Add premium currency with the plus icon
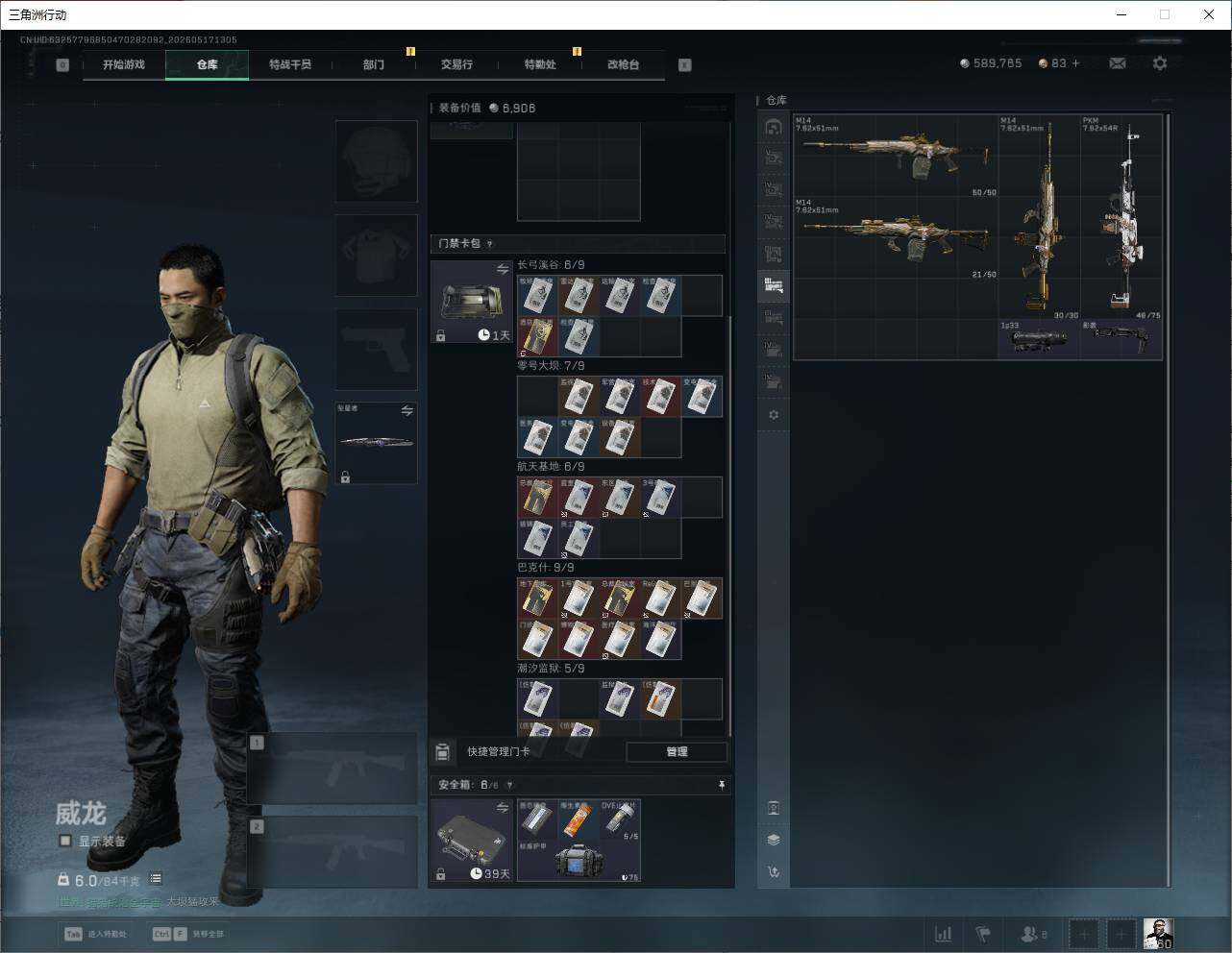 1075,63
